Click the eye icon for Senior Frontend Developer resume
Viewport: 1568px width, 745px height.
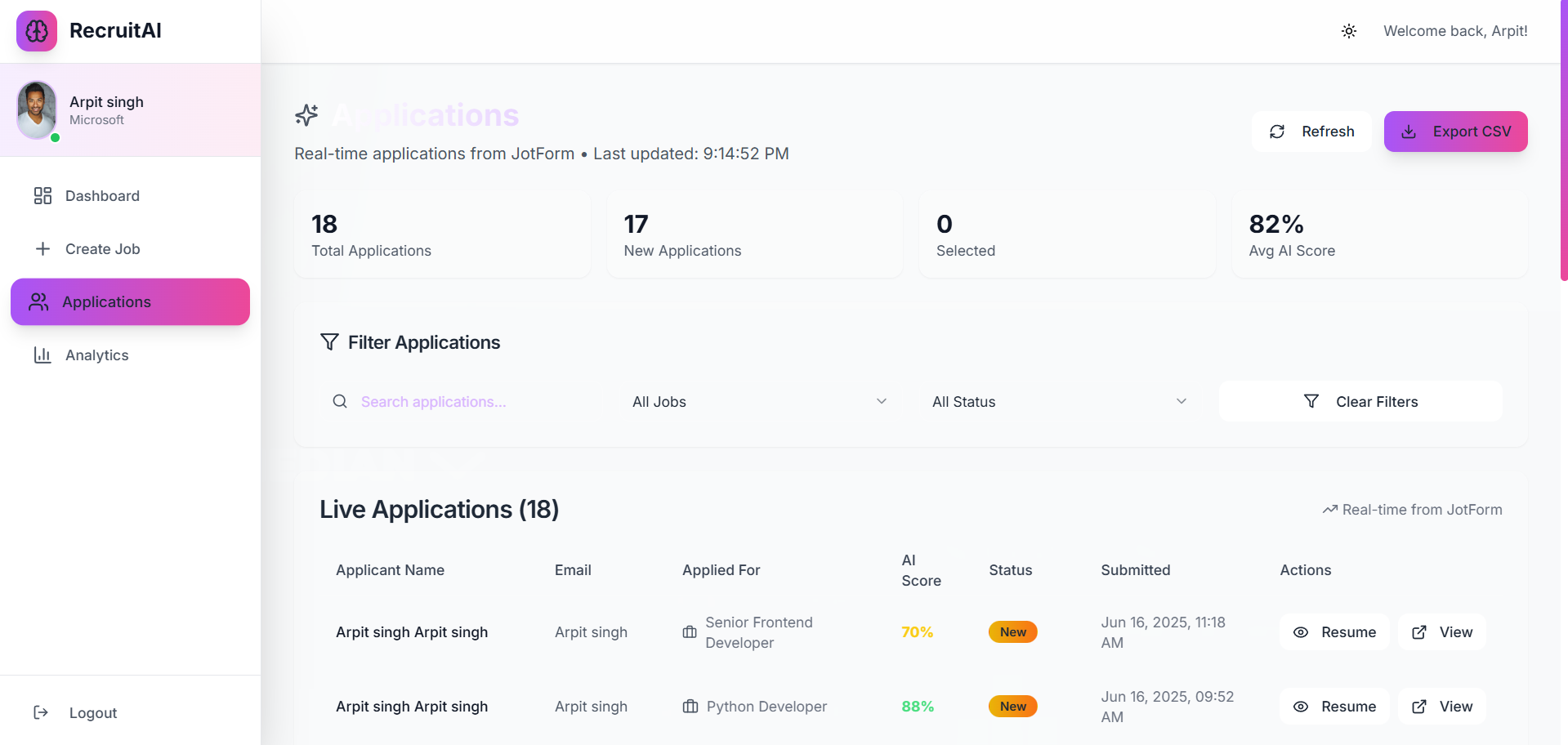pyautogui.click(x=1301, y=632)
